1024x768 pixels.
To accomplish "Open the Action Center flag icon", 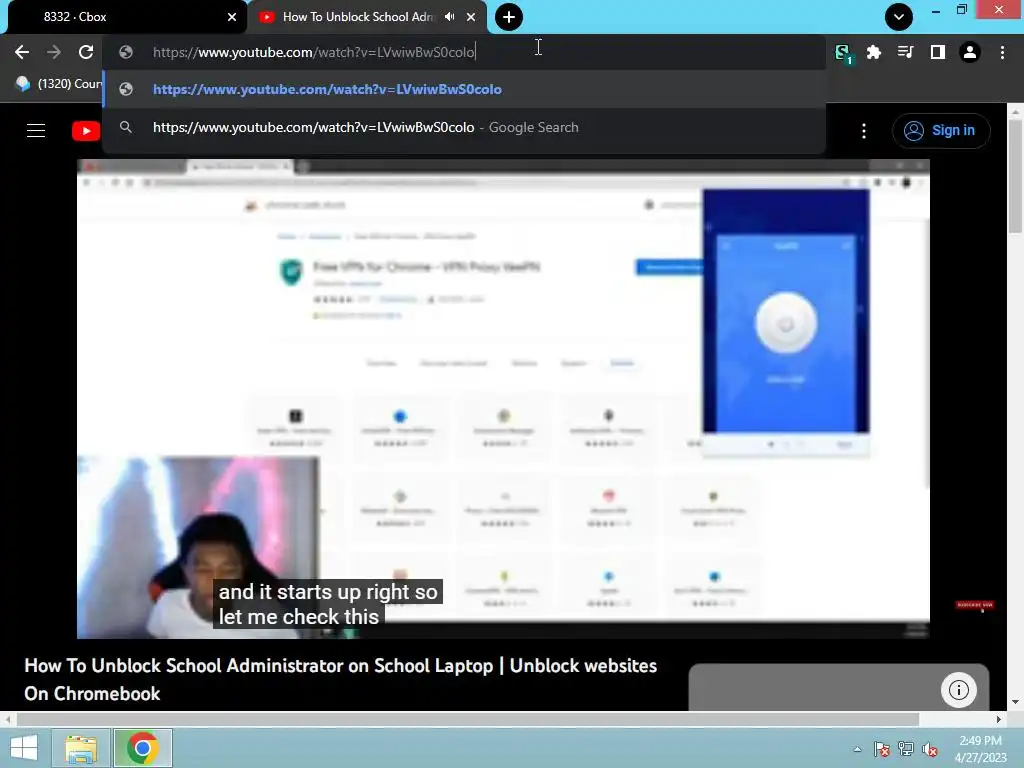I will (x=881, y=749).
